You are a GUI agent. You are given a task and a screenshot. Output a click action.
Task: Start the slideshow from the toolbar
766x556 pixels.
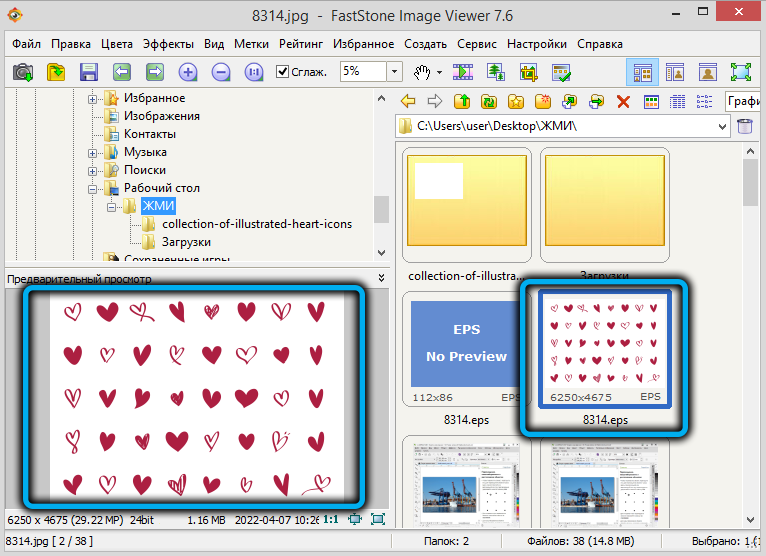[x=462, y=72]
